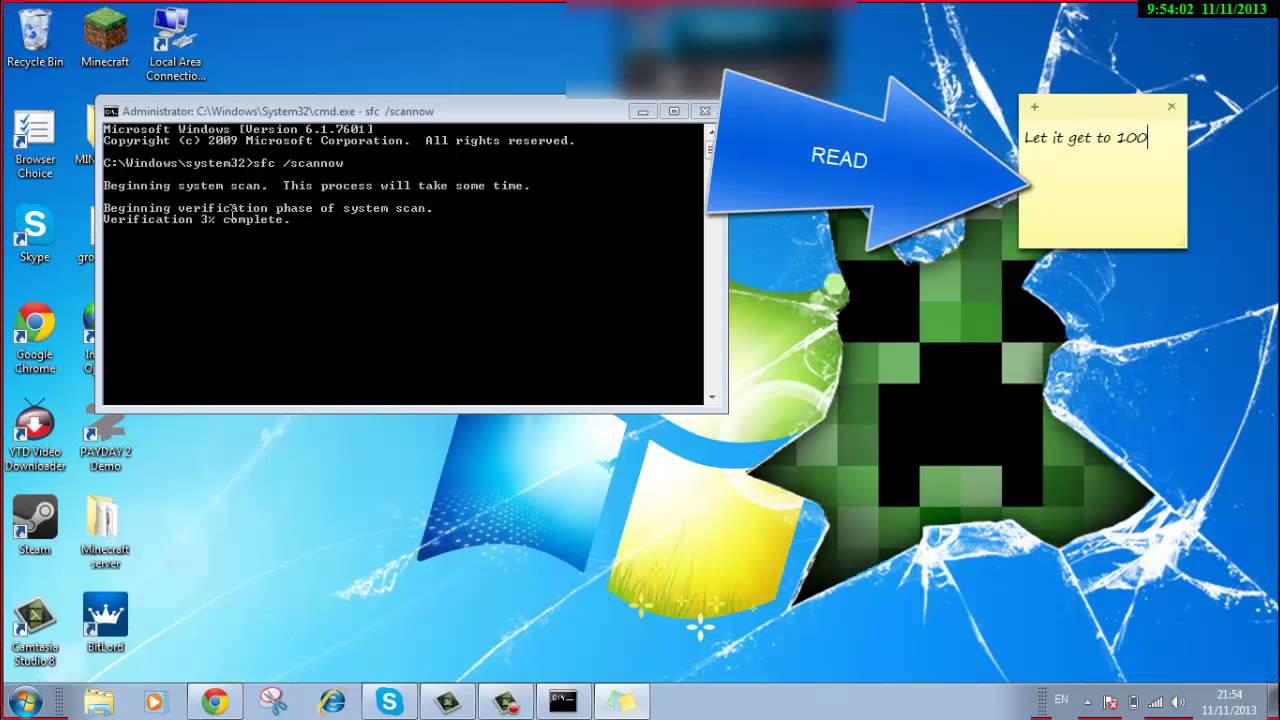Click the EN language indicator
1280x720 pixels.
coord(1061,700)
